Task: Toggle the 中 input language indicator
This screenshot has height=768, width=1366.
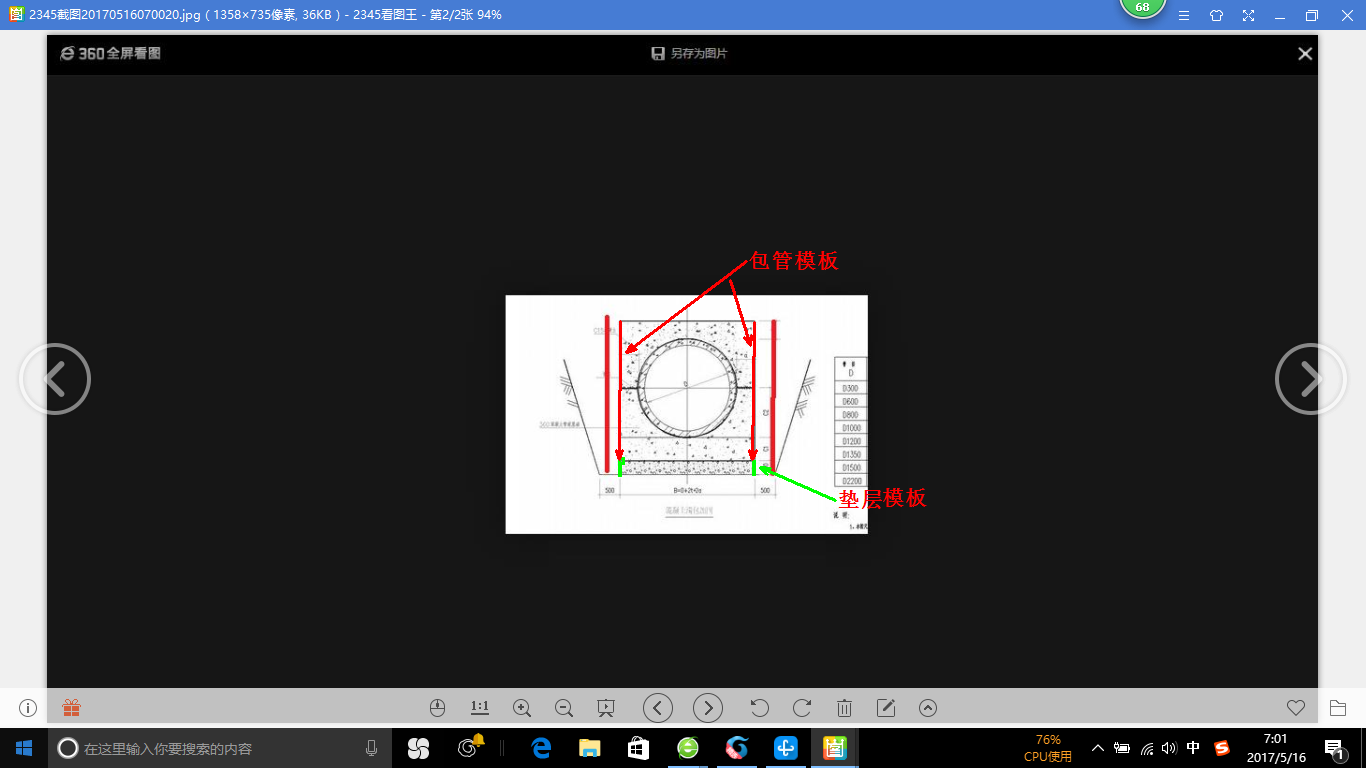Action: tap(1194, 748)
